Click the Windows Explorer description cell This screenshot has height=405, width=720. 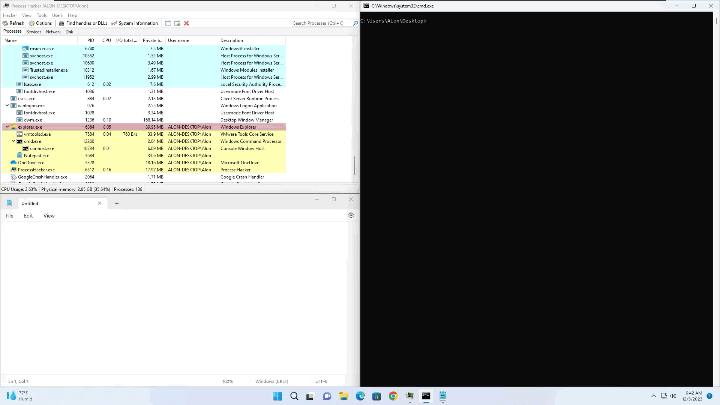coord(238,127)
